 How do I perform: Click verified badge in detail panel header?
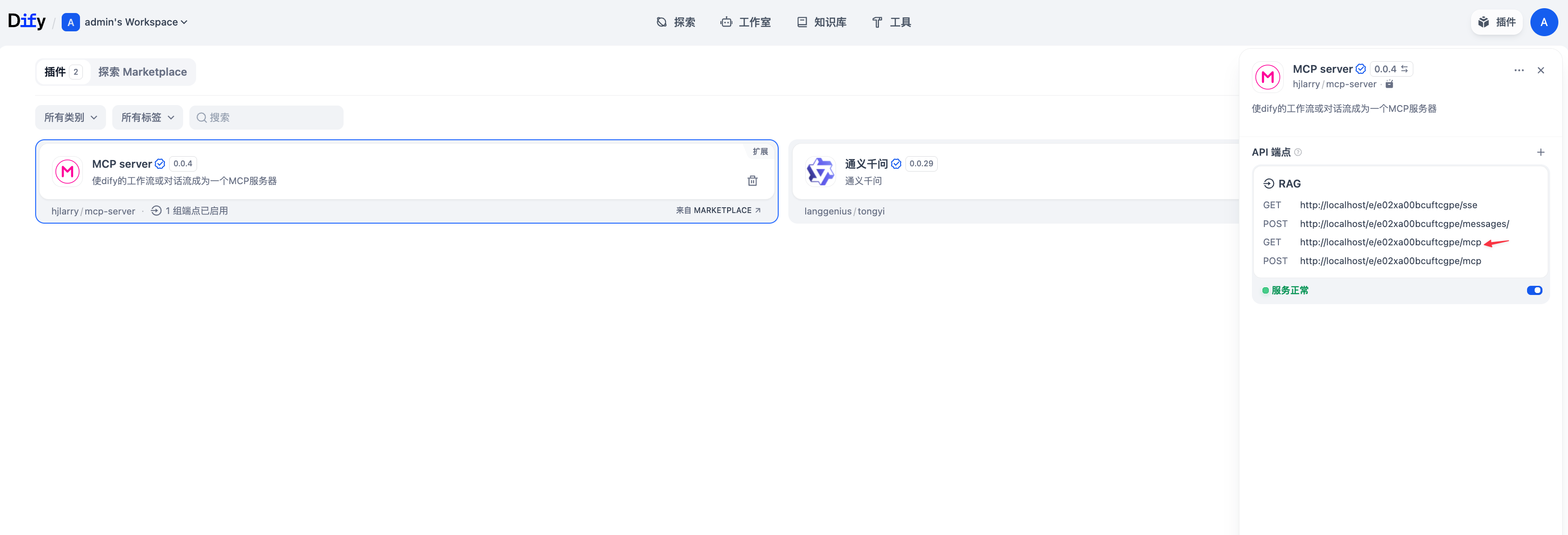pos(1360,69)
